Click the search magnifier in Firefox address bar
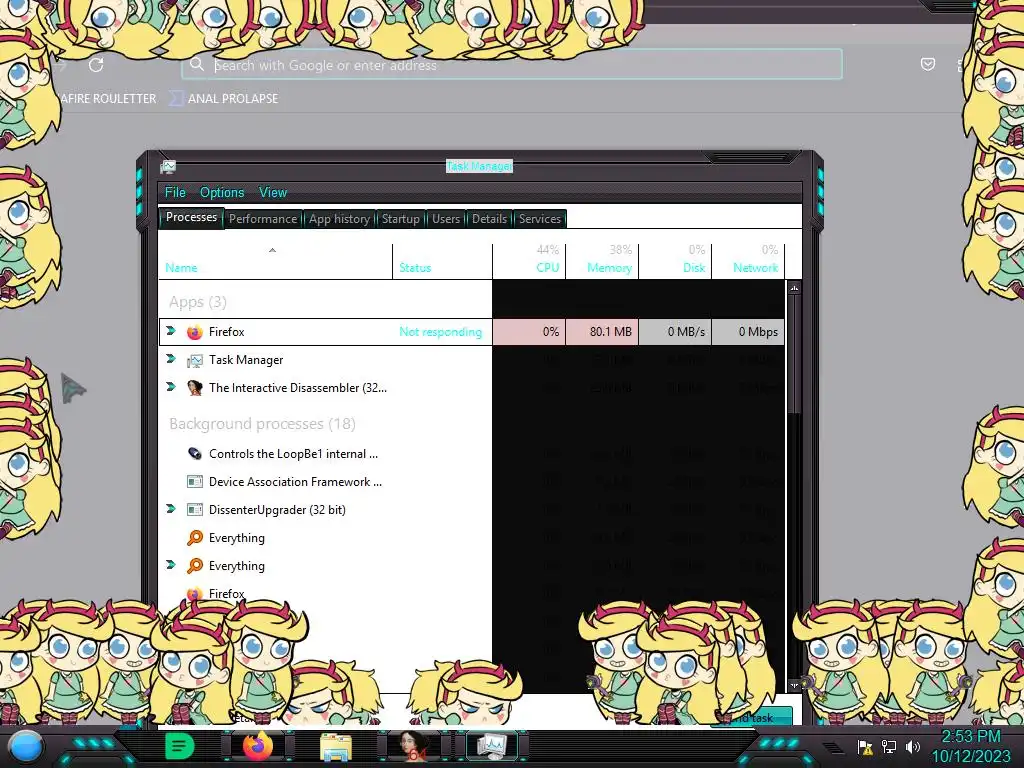The height and width of the screenshot is (768, 1024). click(197, 64)
